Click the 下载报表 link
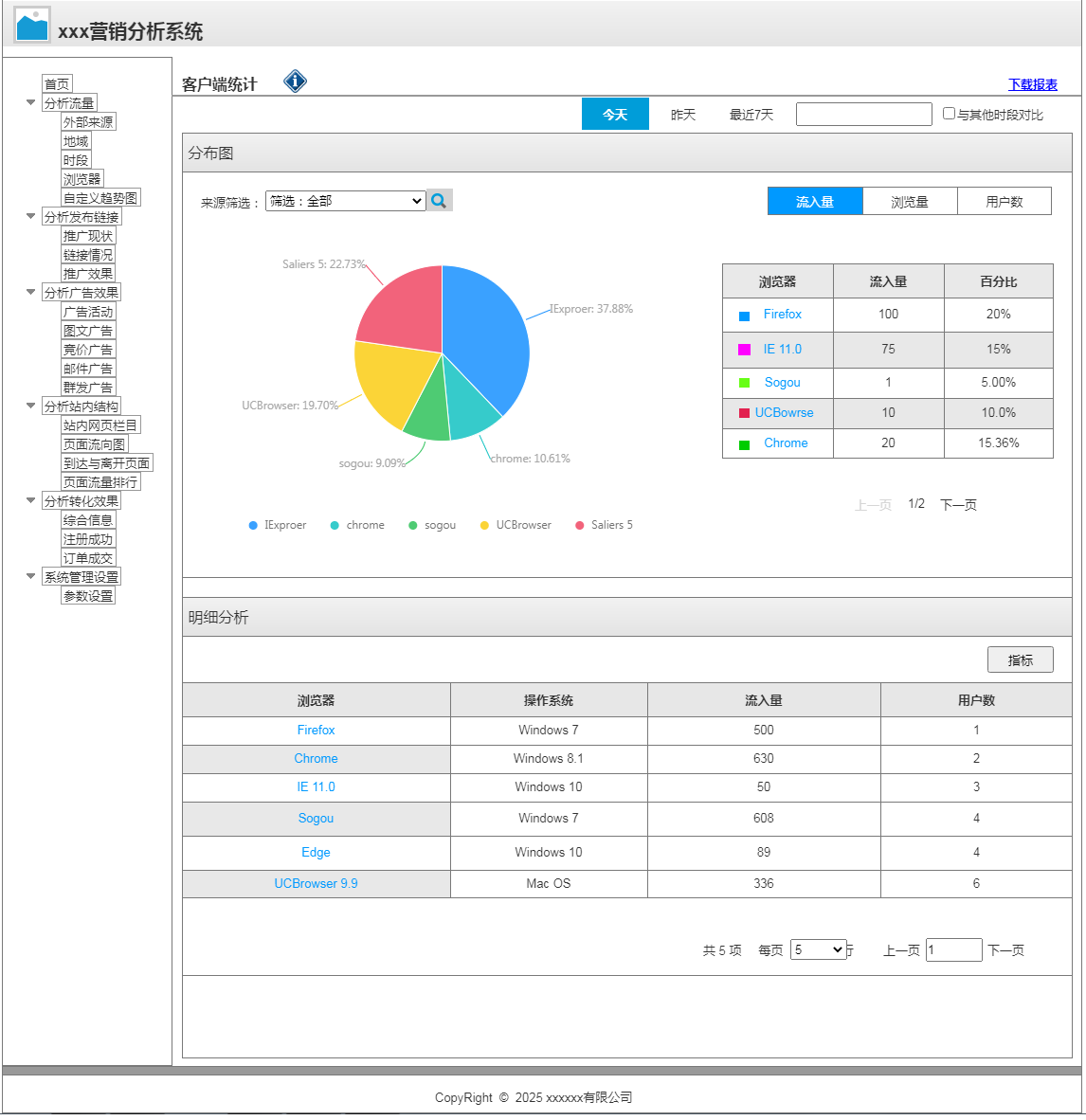The height and width of the screenshot is (1120, 1086). (1032, 84)
